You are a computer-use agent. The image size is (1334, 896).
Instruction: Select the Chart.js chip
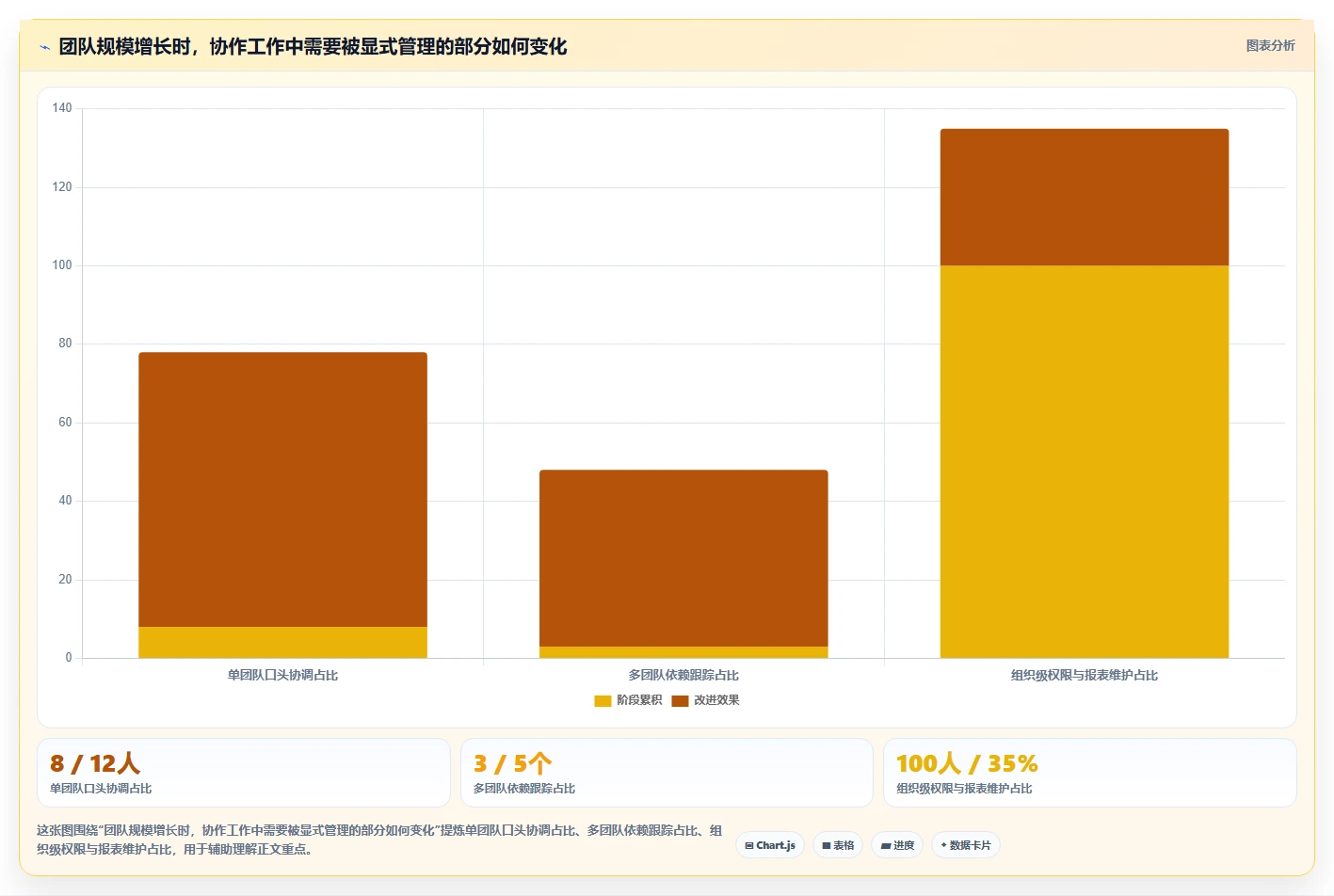click(x=770, y=845)
